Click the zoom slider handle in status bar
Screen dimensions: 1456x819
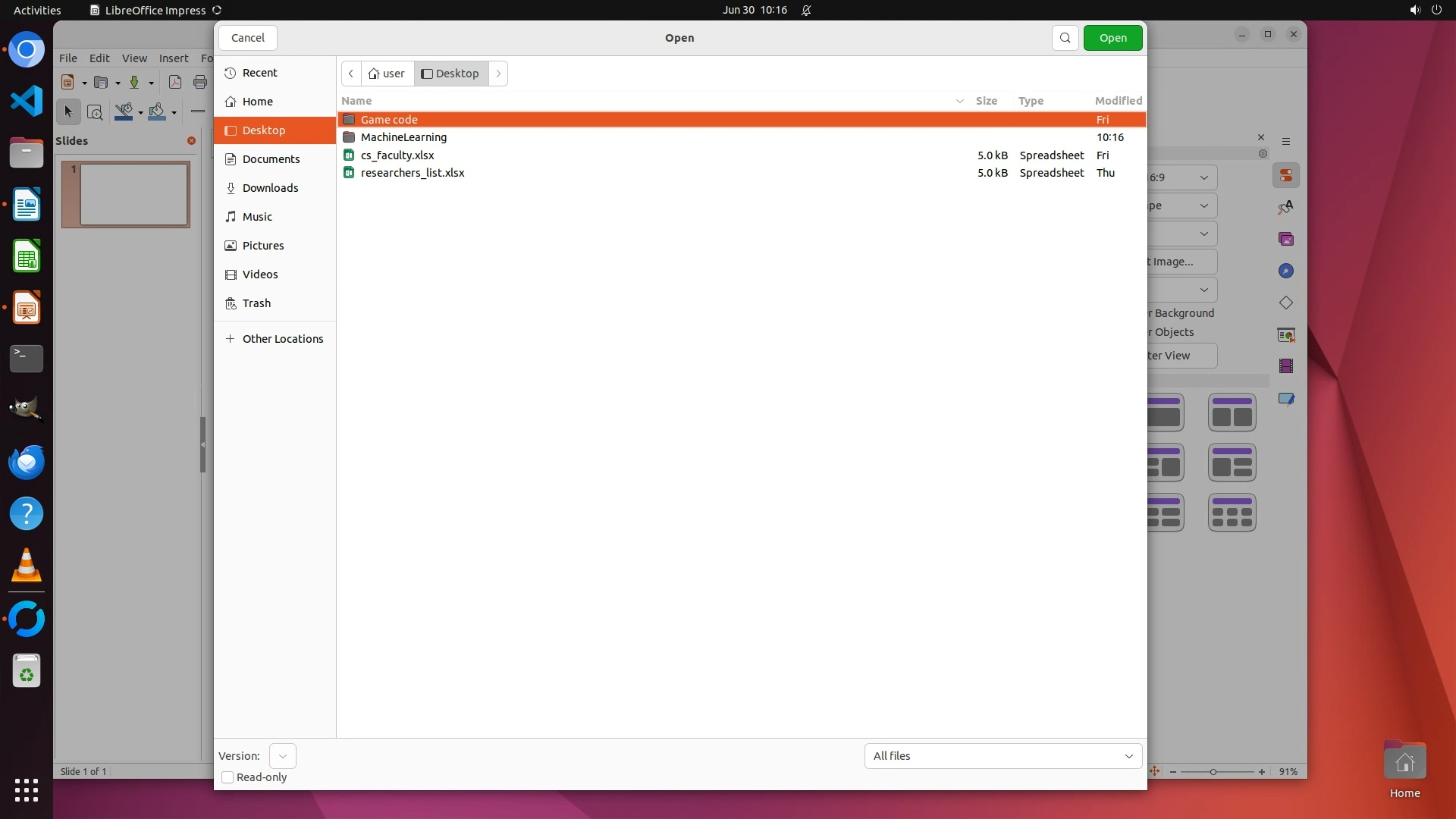click(1213, 772)
